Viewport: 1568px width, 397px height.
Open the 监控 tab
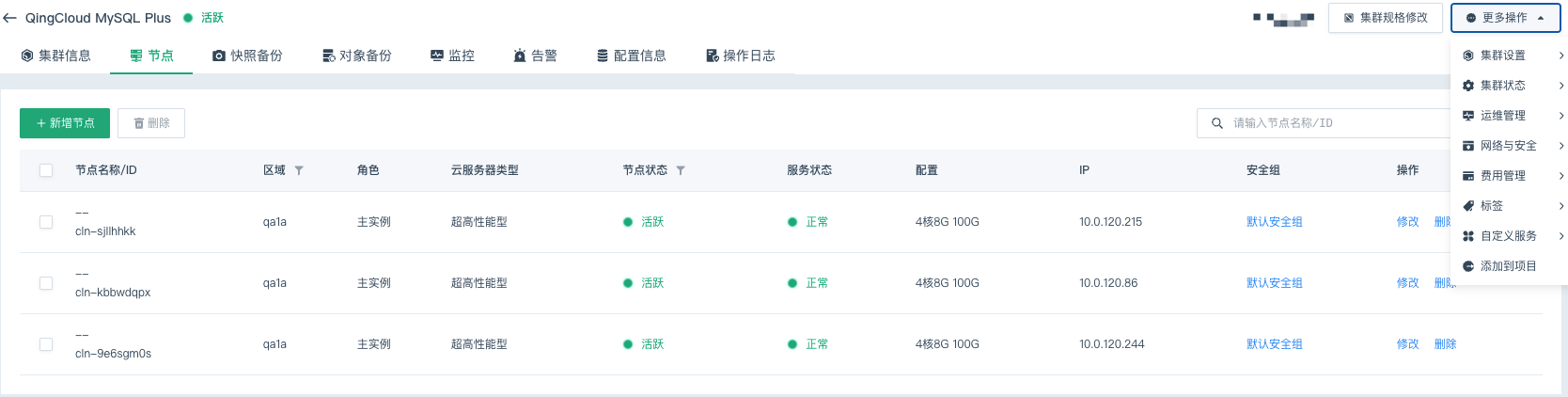[452, 56]
